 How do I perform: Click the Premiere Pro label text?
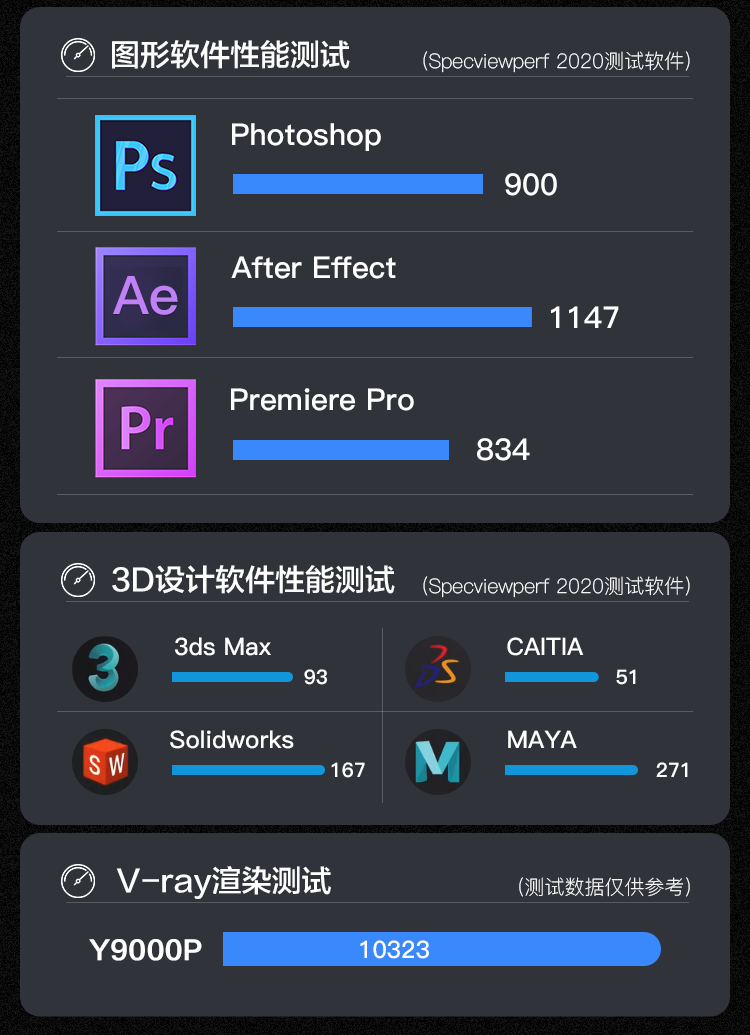point(322,400)
